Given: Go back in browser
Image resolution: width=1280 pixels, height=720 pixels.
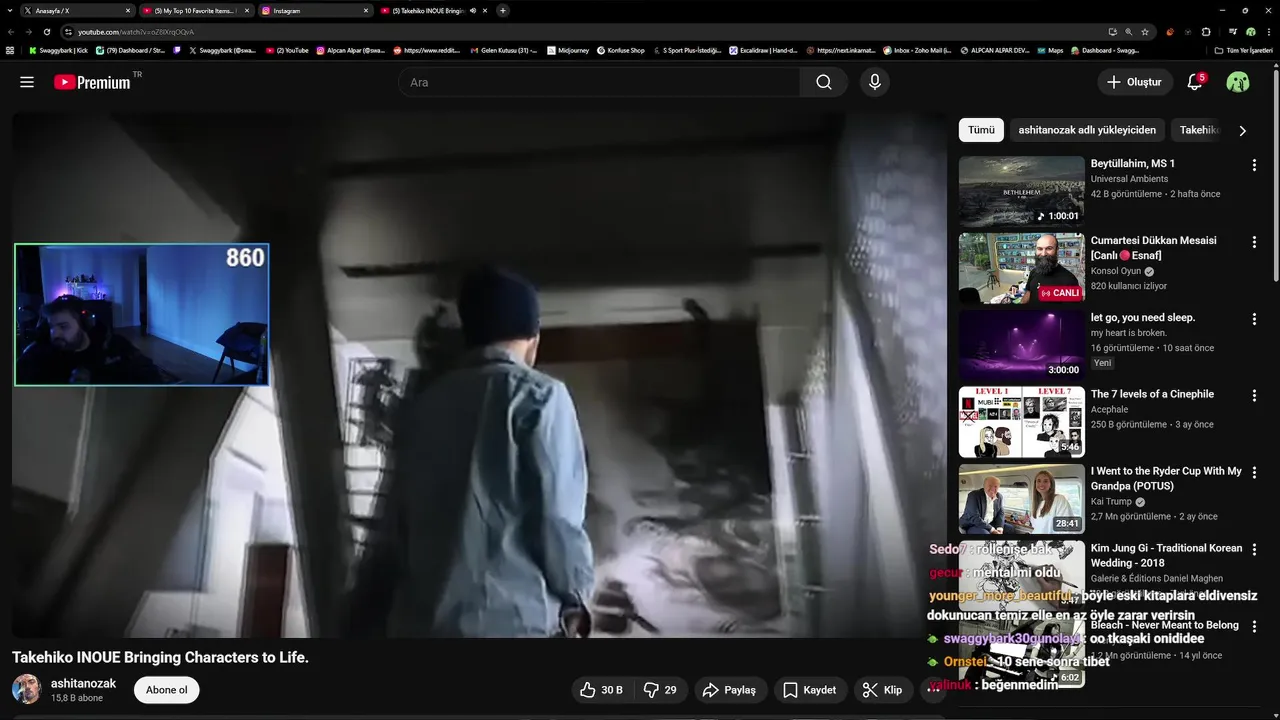Looking at the screenshot, I should (10, 32).
